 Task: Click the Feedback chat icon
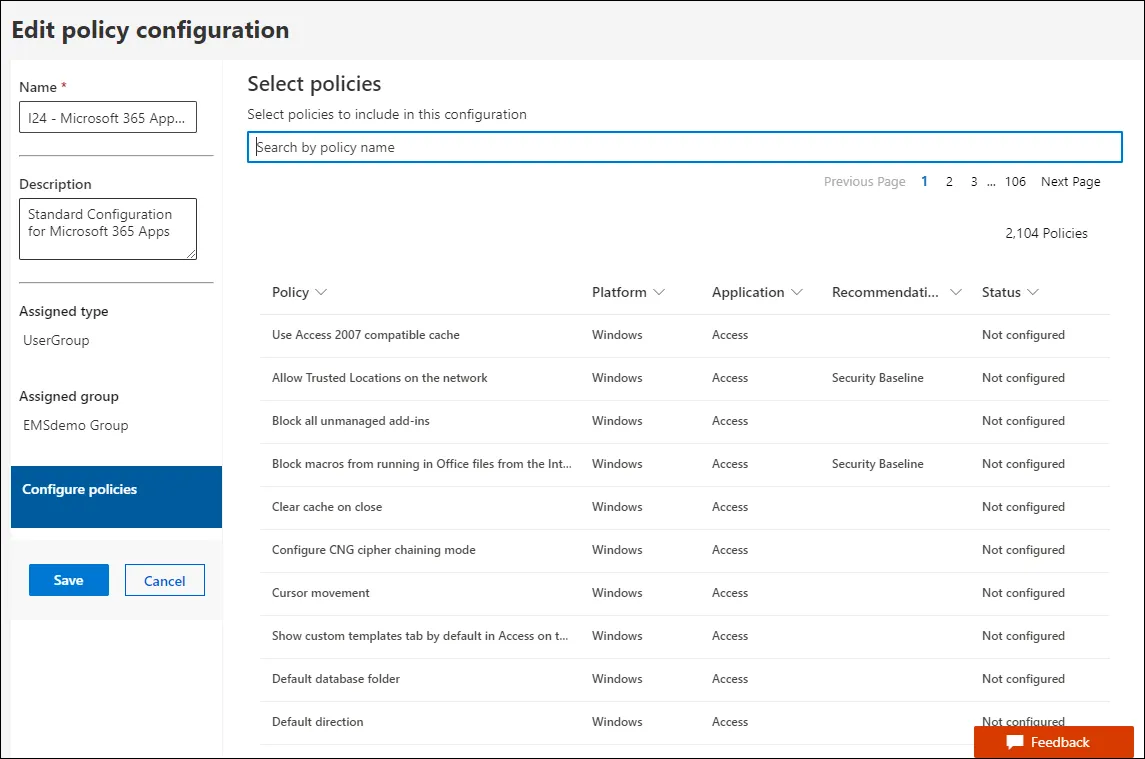1015,742
